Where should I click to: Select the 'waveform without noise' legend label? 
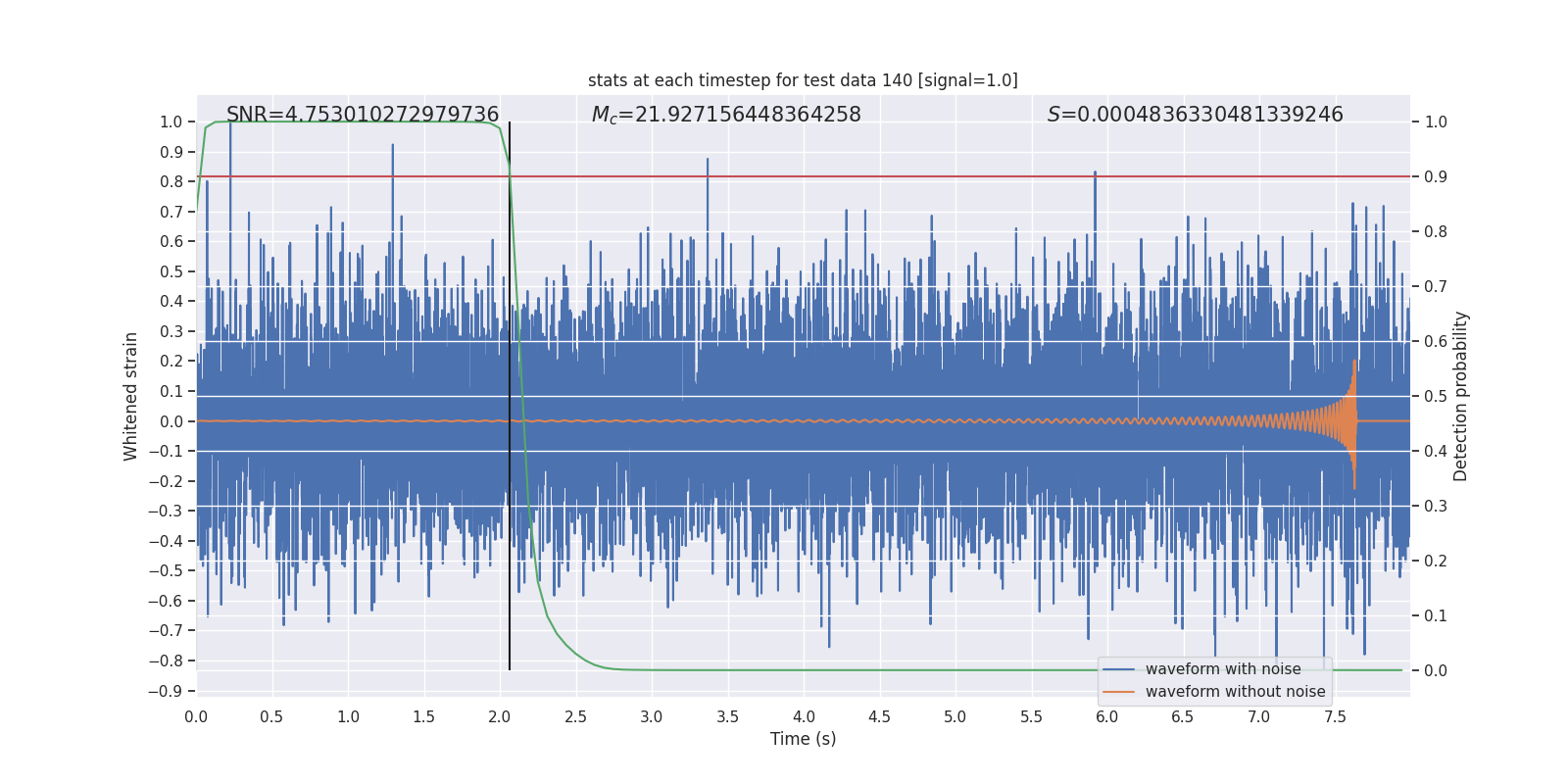1235,692
